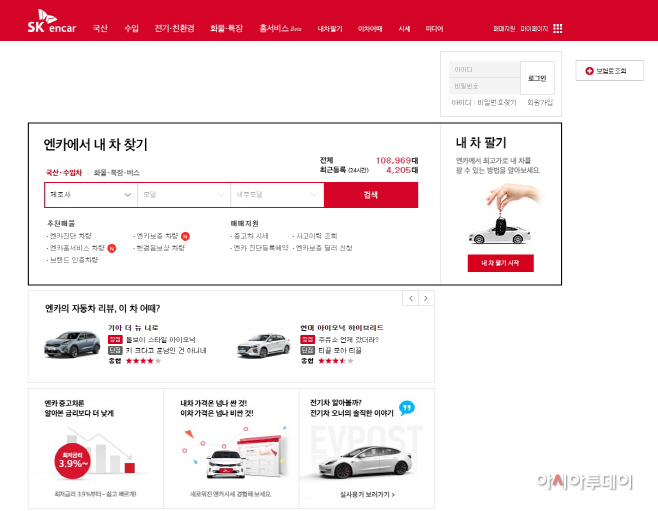Open the 사고이력 조회 link

coord(316,236)
